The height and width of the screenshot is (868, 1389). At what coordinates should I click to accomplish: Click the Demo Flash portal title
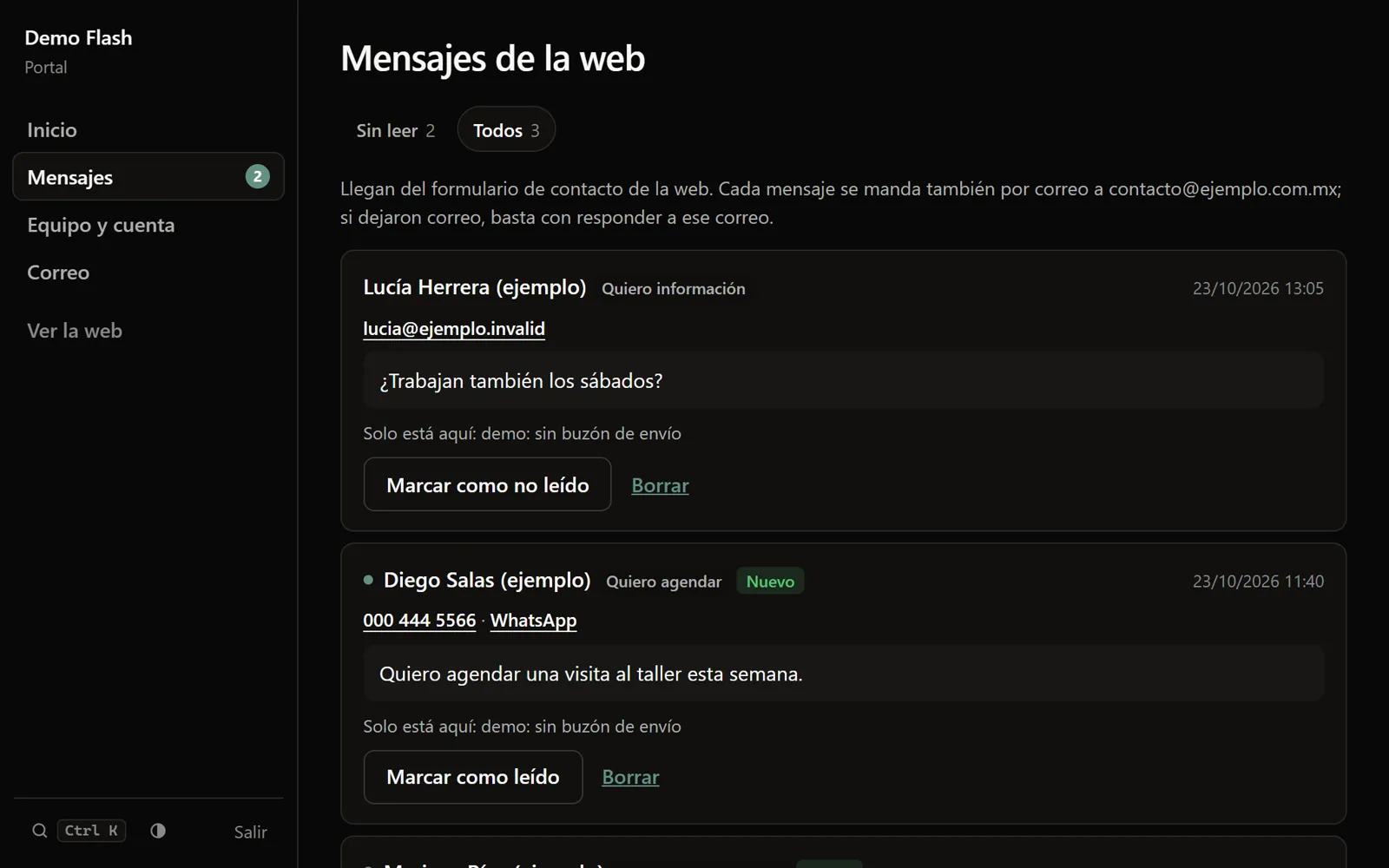(78, 38)
